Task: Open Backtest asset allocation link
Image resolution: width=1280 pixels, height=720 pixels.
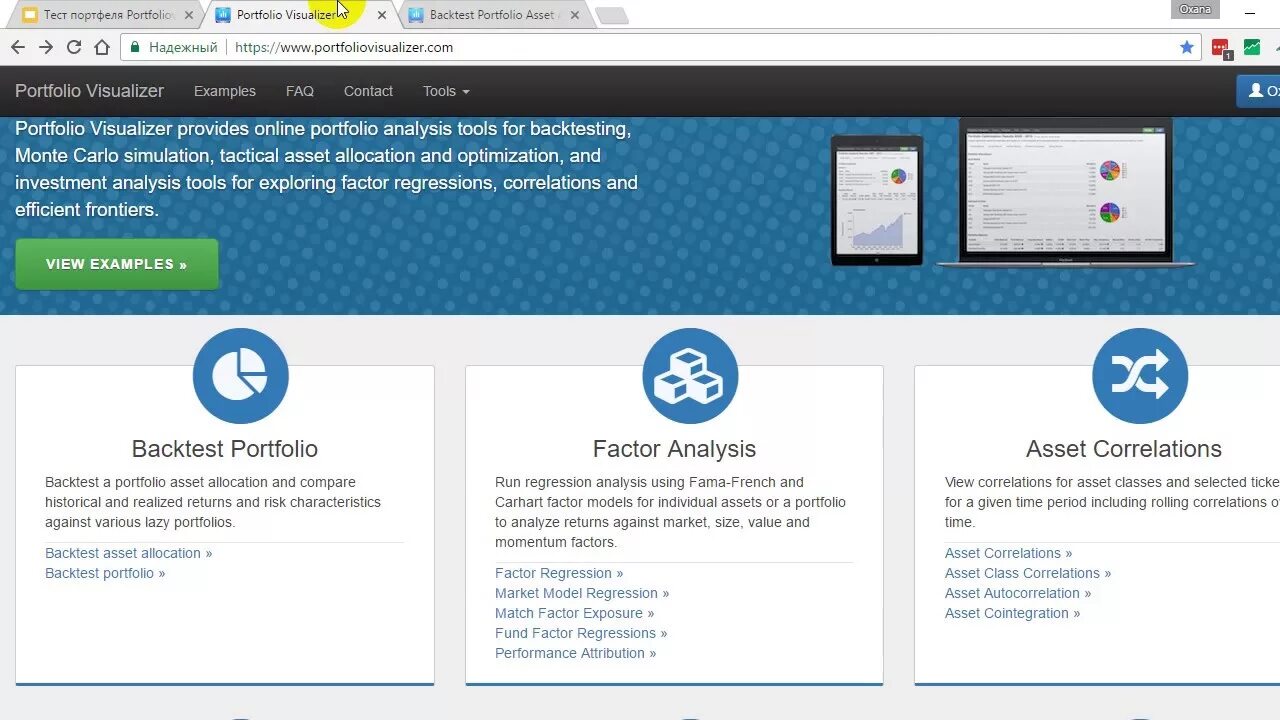Action: [128, 553]
